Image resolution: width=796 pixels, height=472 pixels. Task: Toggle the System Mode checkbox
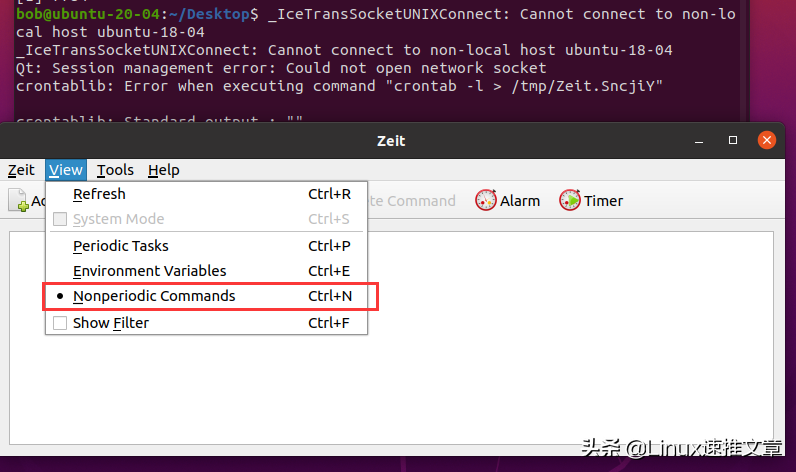[60, 219]
